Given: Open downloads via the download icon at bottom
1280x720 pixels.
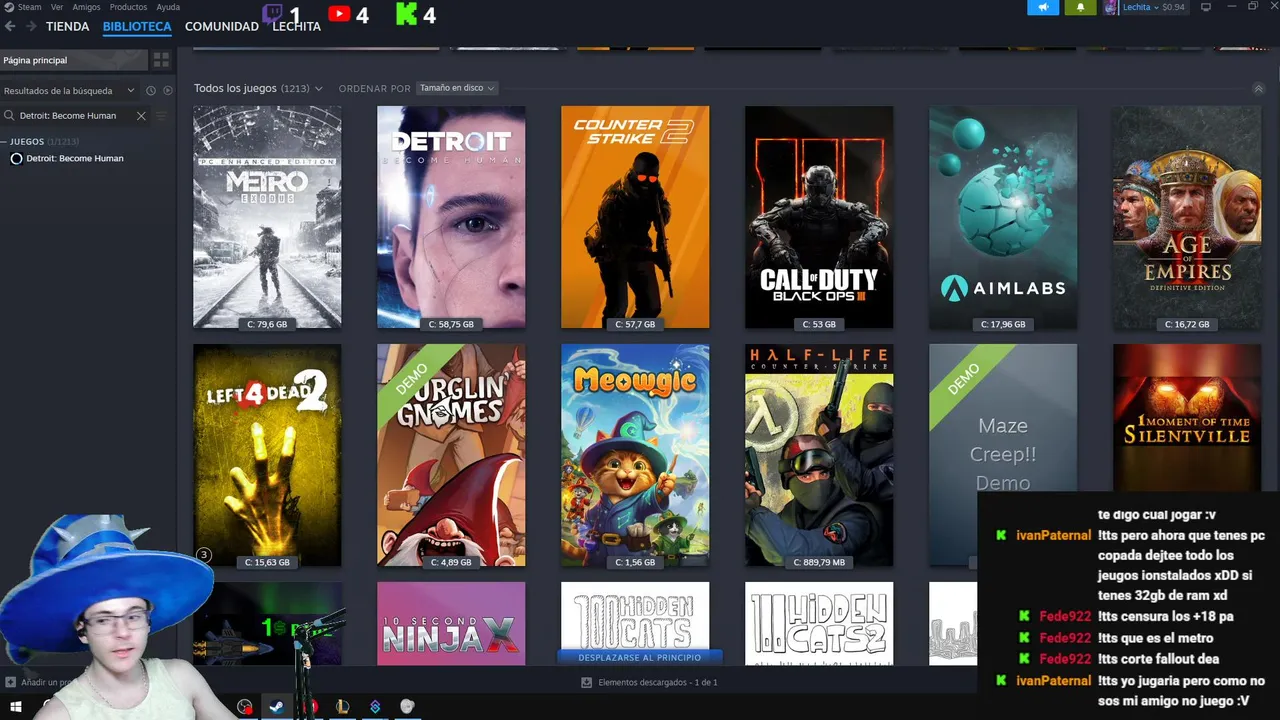Looking at the screenshot, I should click(587, 683).
